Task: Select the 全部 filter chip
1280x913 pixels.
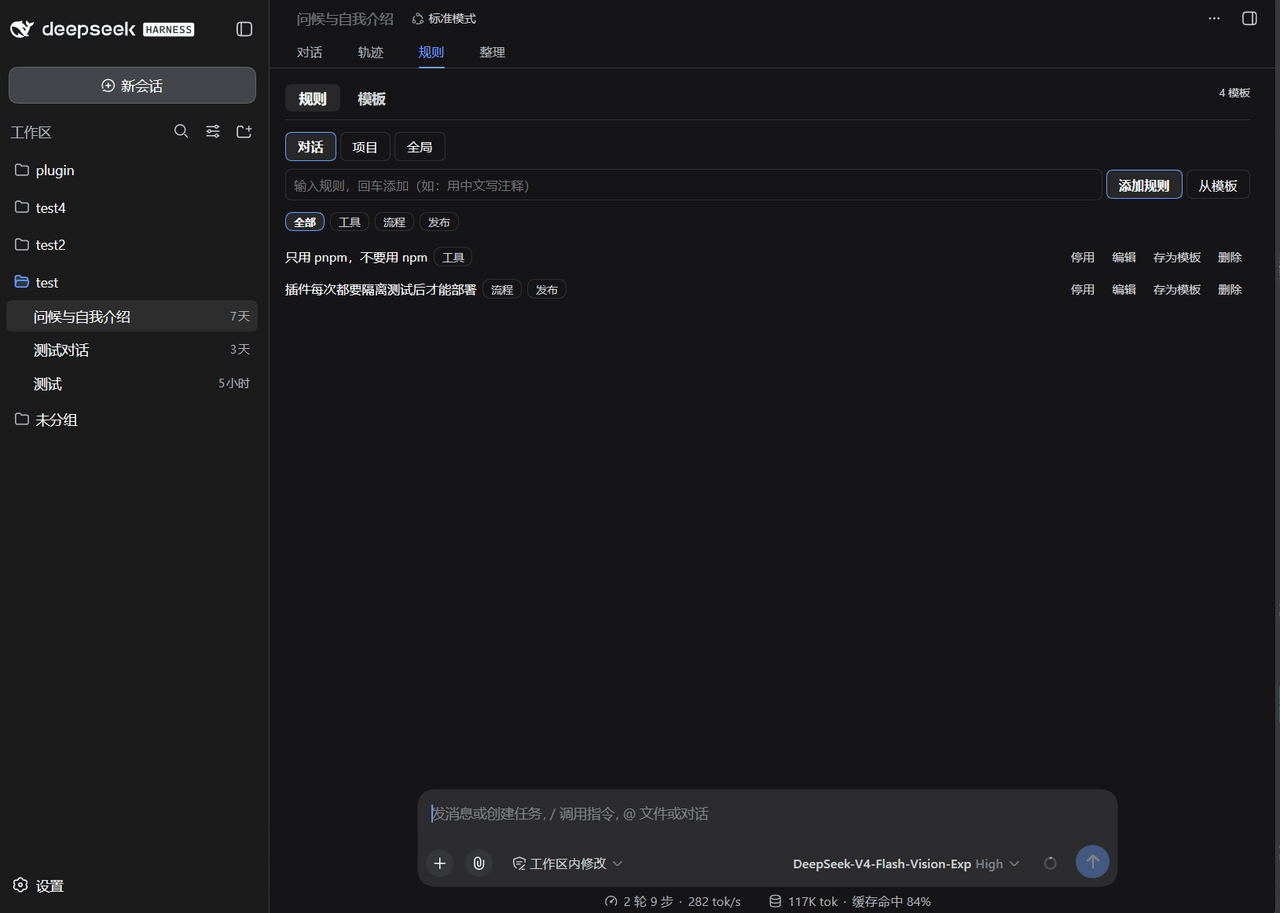Action: tap(305, 222)
